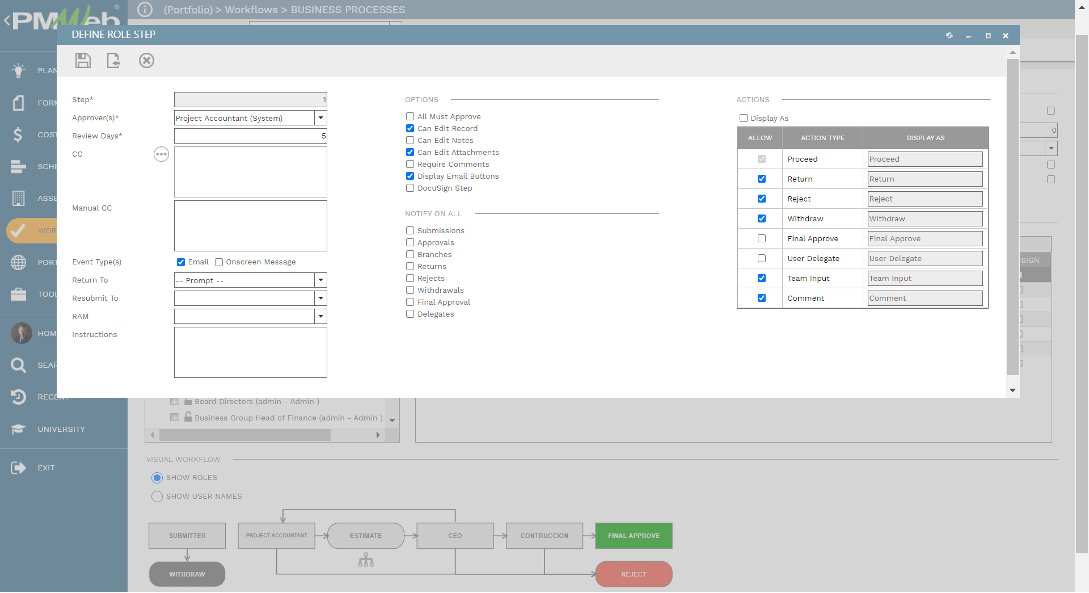
Task: Disallow the Reject action checkbox
Action: (762, 199)
